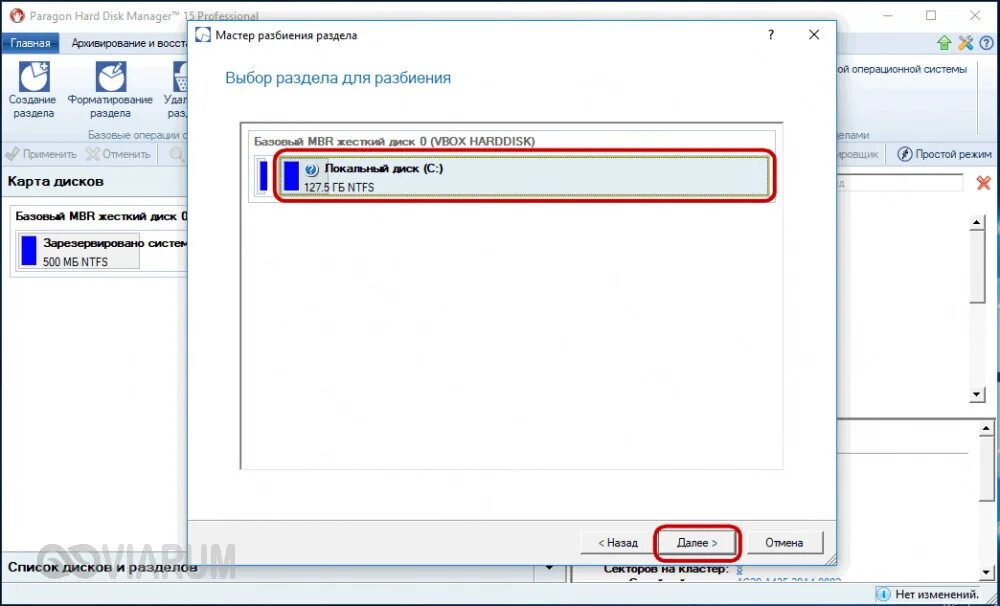Screen dimensions: 1000x606
Task: Click the search input field near red X
Action: 900,182
